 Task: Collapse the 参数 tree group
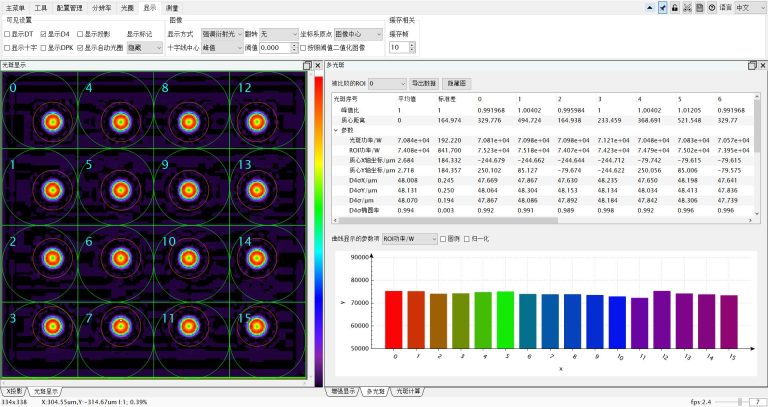point(335,130)
